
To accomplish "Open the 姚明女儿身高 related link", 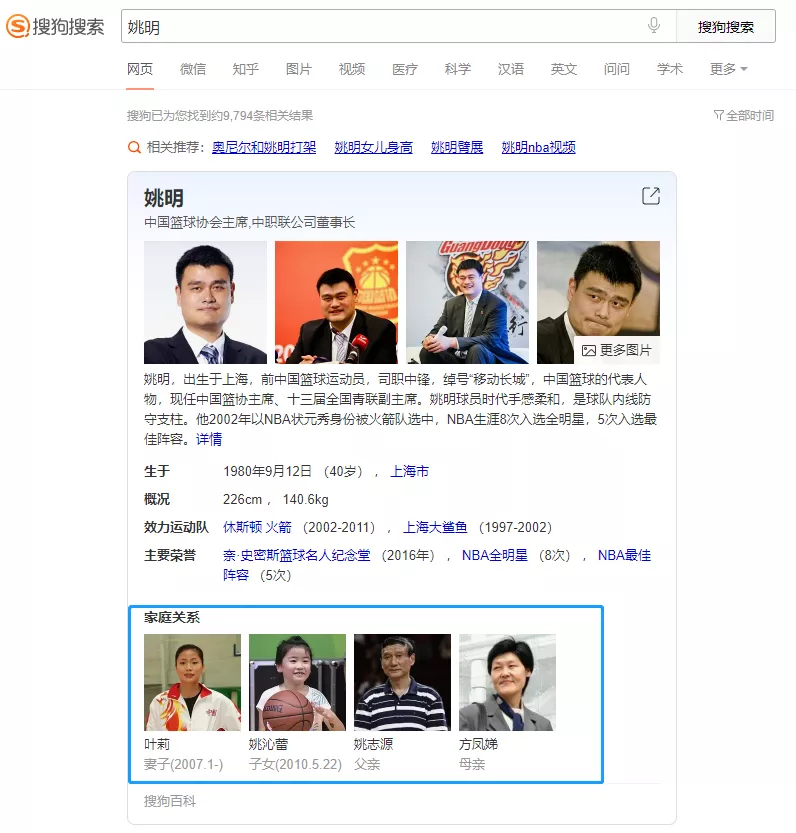I will [x=374, y=147].
